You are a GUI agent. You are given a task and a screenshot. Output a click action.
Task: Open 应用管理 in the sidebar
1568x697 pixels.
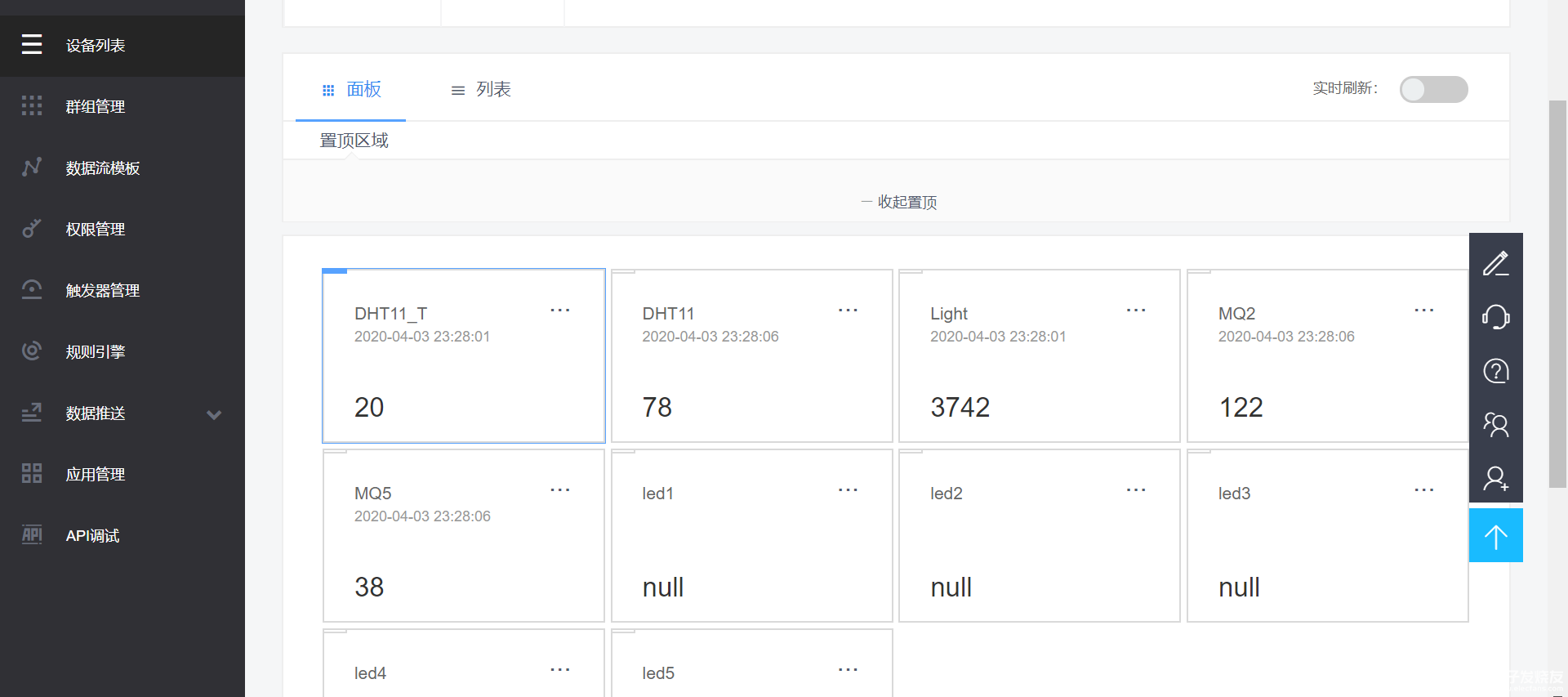122,475
